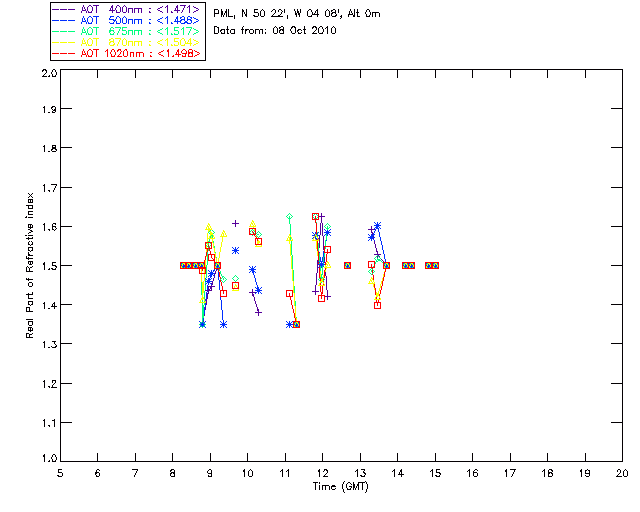Click the 'Time (GMT)' x-axis title
The image size is (640, 512).
click(340, 487)
